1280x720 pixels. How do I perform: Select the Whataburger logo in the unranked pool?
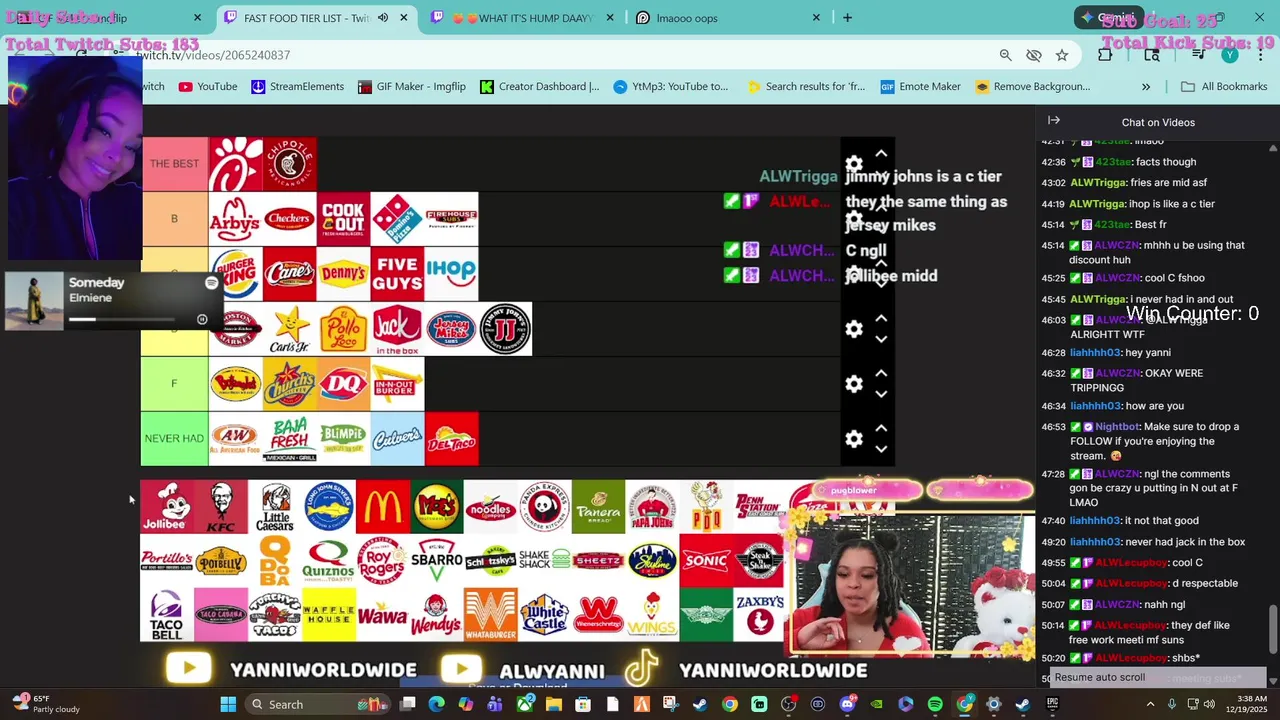[x=490, y=615]
